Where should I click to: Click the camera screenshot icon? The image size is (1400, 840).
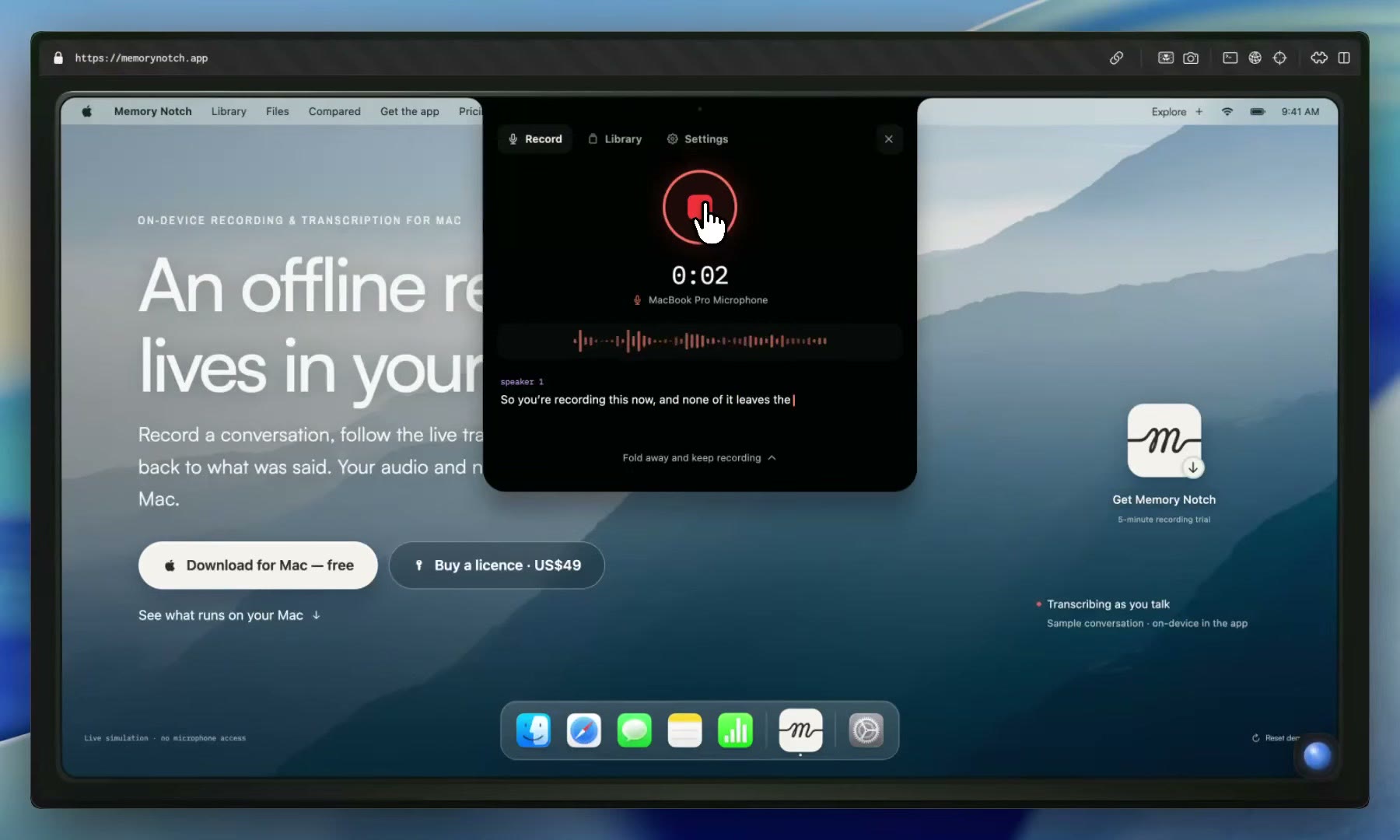click(1191, 58)
